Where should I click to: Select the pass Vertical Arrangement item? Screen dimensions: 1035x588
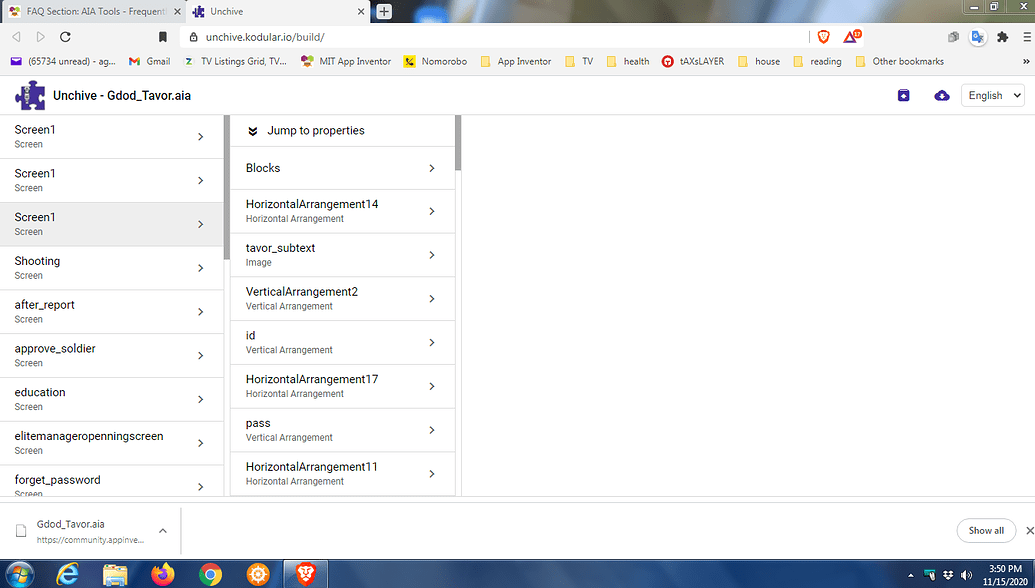tap(343, 430)
